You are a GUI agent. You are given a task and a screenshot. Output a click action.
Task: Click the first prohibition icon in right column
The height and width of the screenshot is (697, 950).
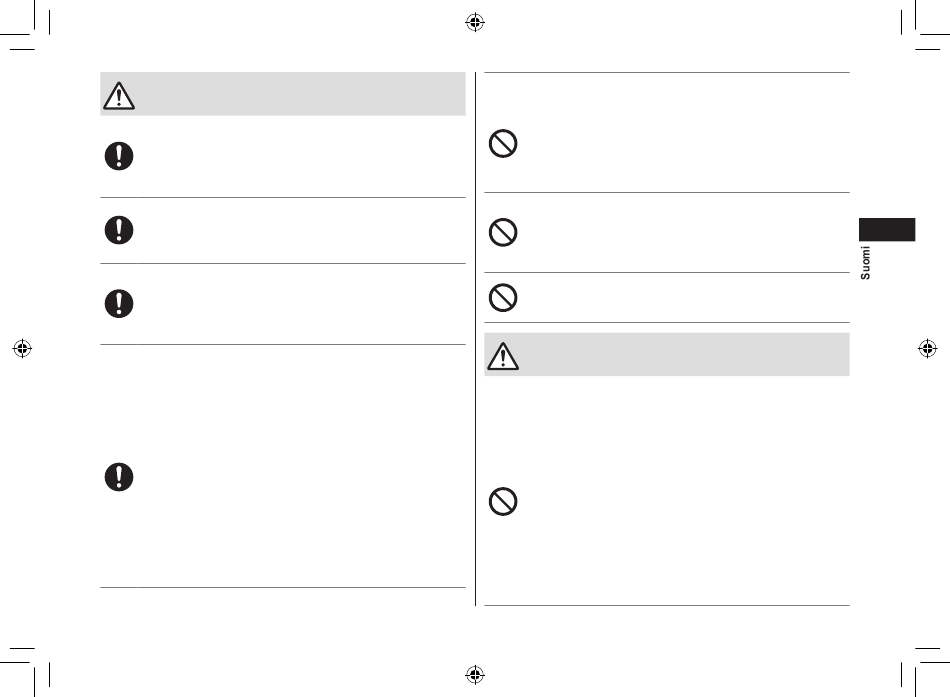click(x=503, y=144)
